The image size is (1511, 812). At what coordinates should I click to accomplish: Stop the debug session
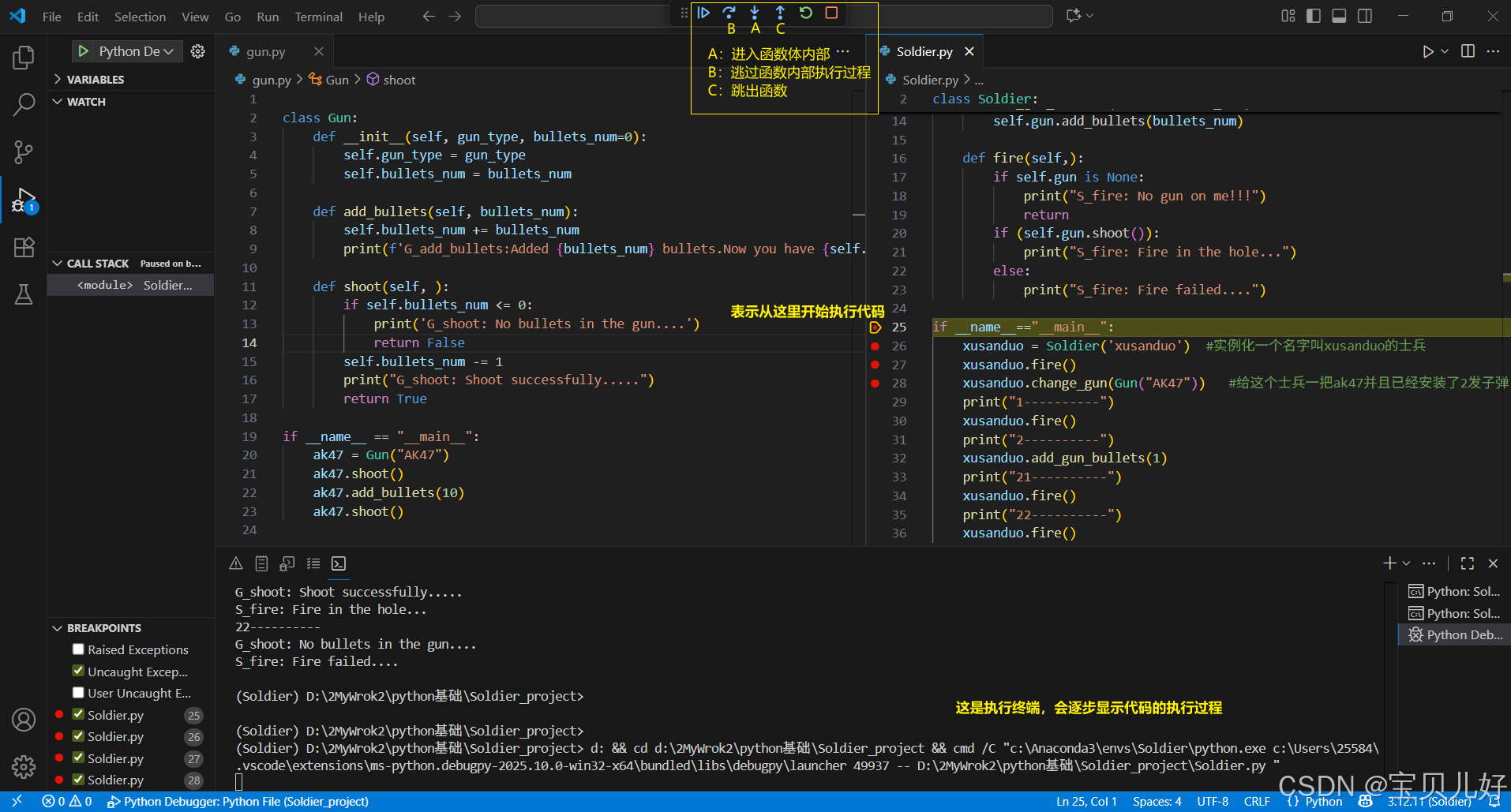pyautogui.click(x=831, y=13)
